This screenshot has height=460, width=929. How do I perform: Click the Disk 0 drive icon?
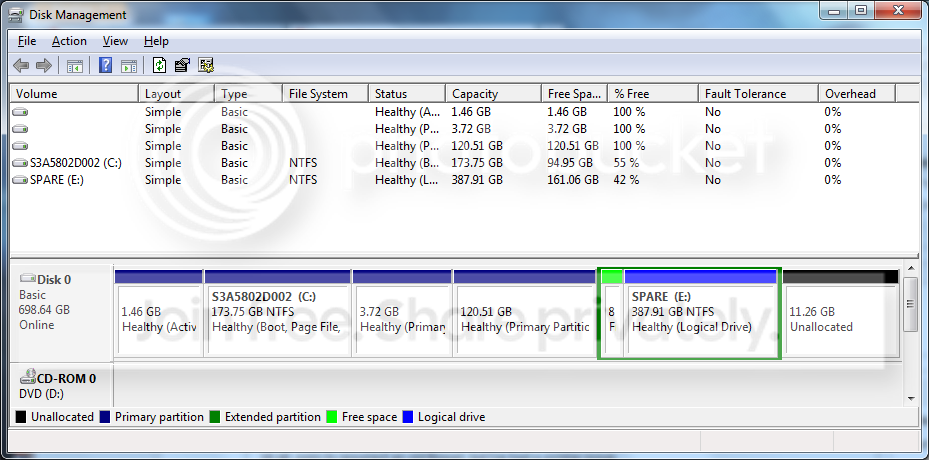pos(27,278)
